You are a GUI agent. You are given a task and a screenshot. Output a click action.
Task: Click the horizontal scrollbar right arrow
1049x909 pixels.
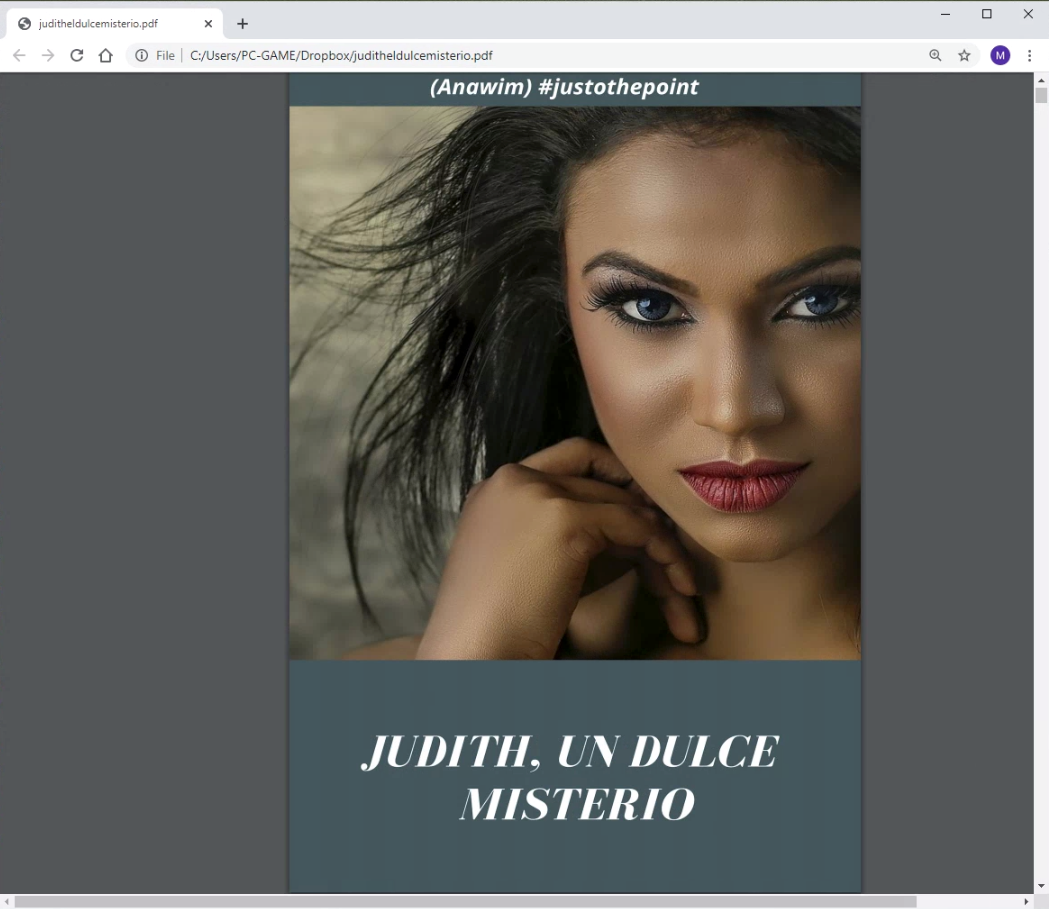point(1026,902)
